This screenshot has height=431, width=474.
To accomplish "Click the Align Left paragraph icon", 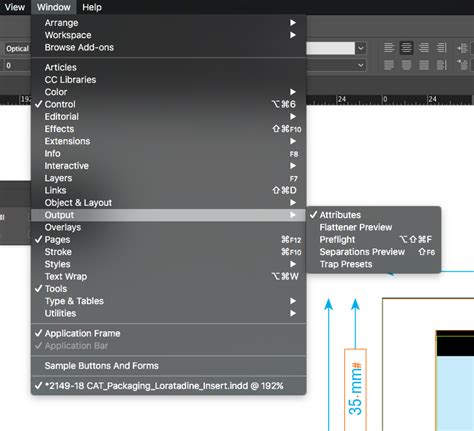I will pos(389,47).
